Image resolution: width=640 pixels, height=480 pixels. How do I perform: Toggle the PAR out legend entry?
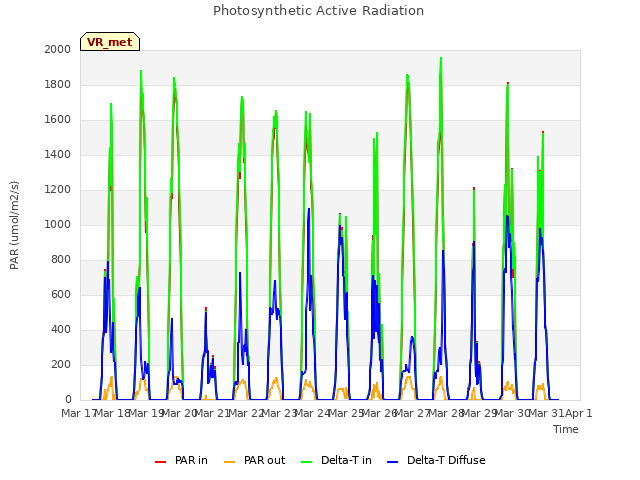point(254,460)
